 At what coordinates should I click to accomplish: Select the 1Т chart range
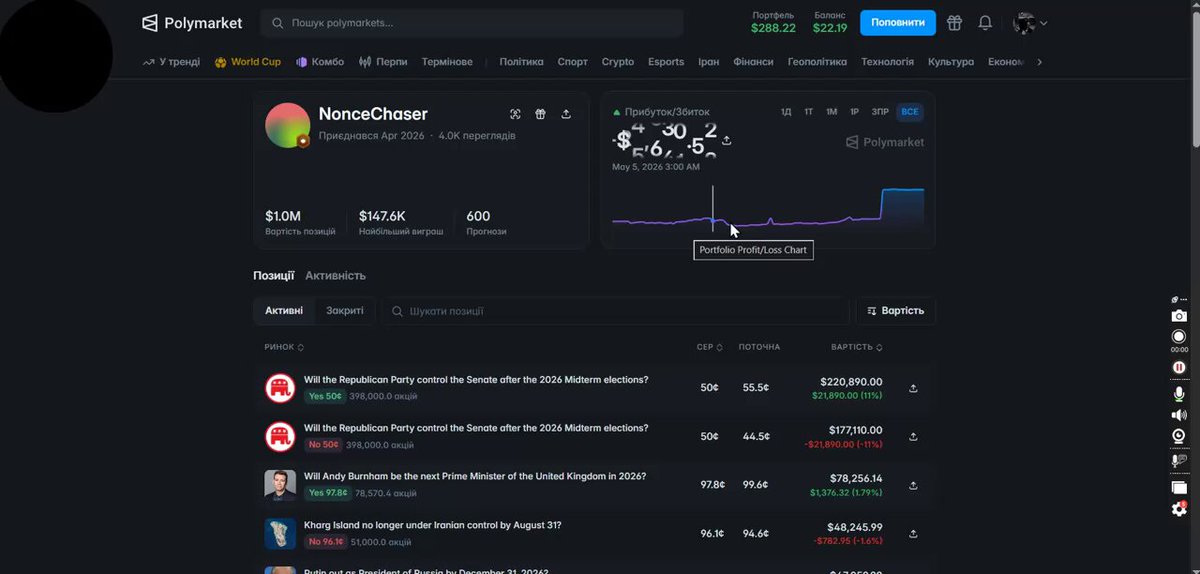click(x=809, y=112)
